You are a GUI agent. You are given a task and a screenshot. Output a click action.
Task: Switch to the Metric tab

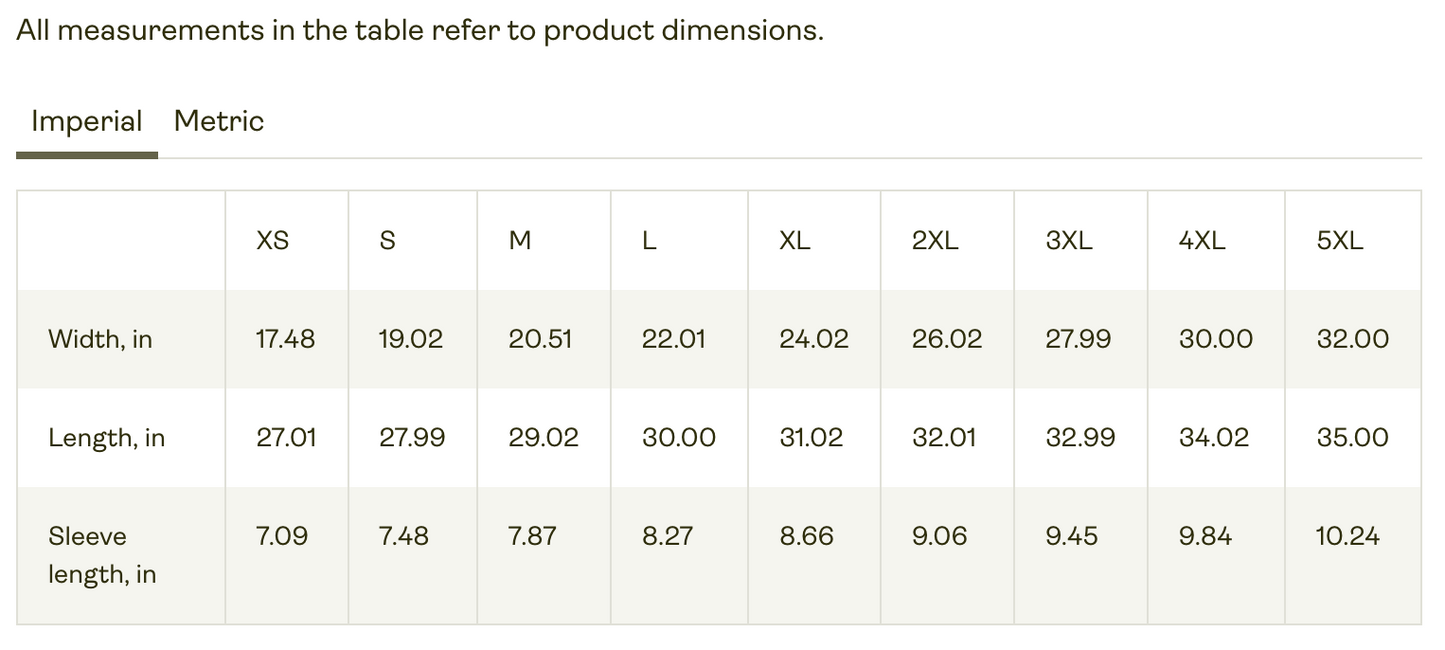tap(218, 121)
